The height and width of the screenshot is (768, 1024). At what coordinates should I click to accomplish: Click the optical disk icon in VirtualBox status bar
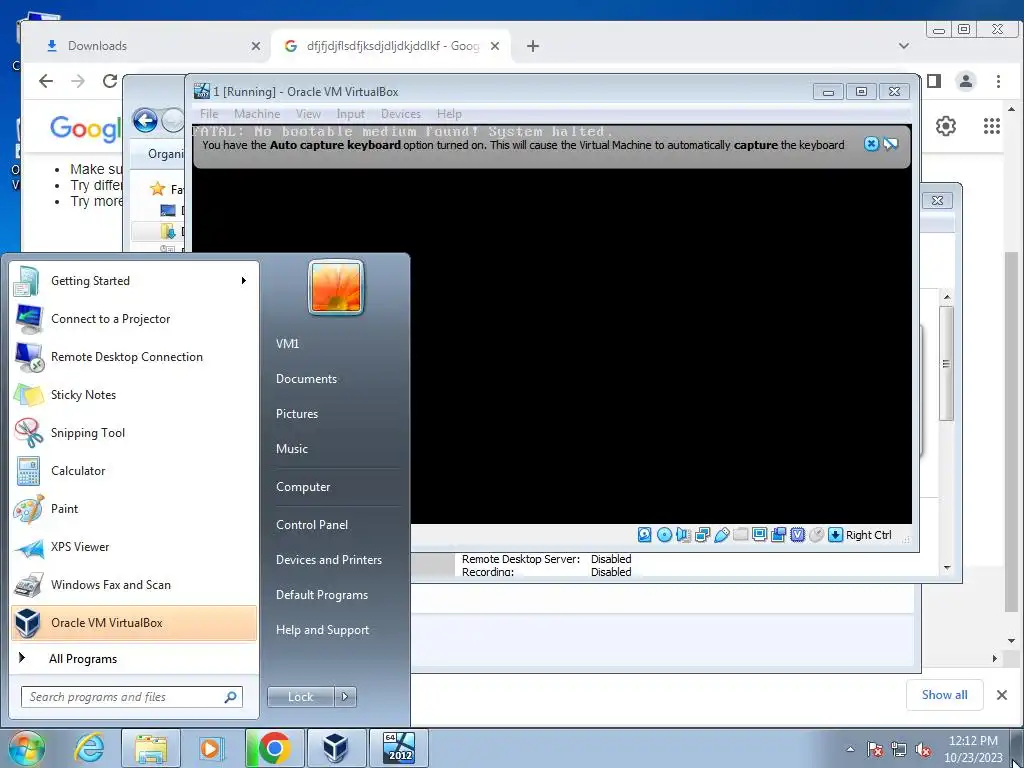664,535
